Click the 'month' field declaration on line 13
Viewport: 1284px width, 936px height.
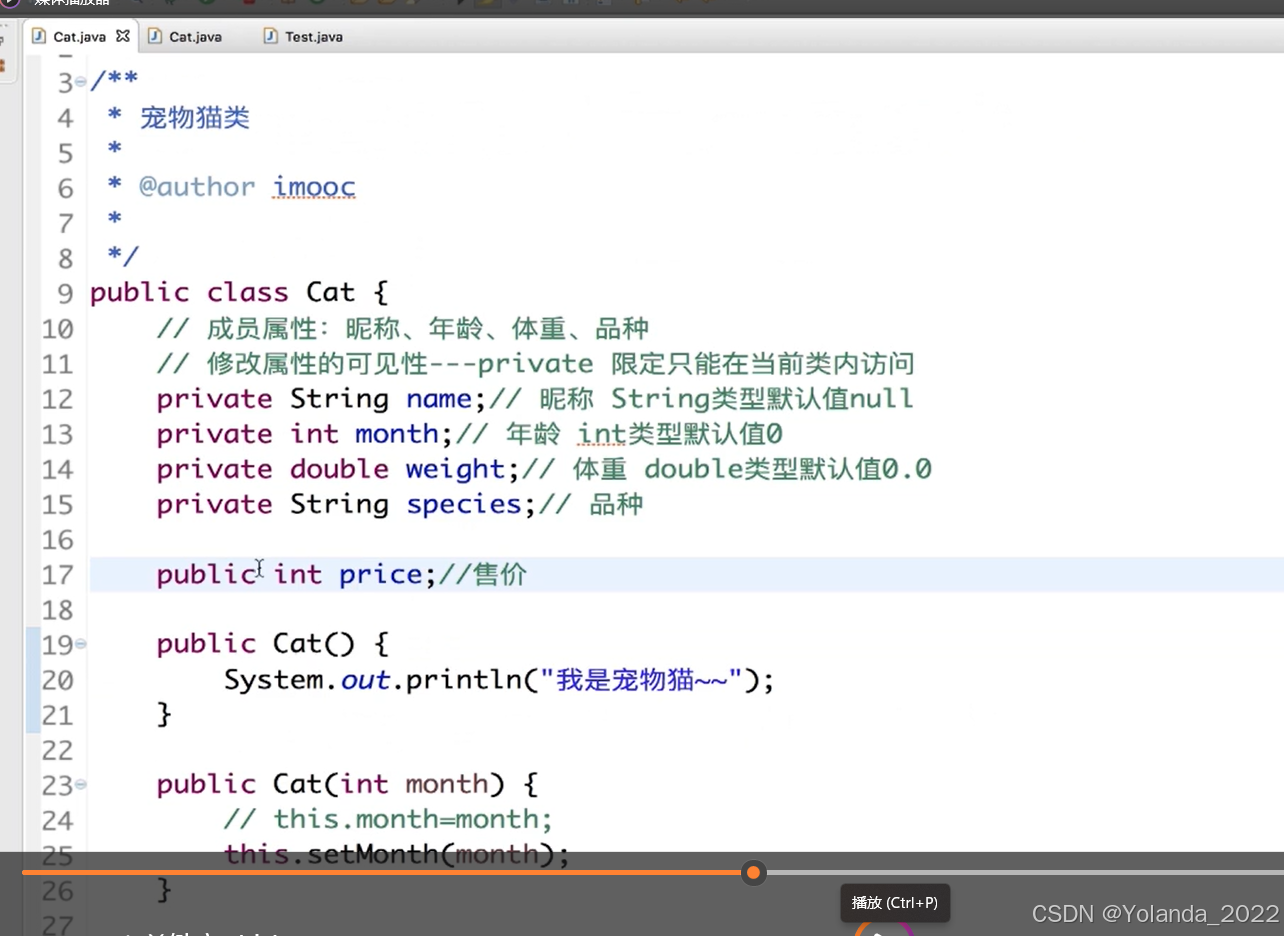[396, 434]
